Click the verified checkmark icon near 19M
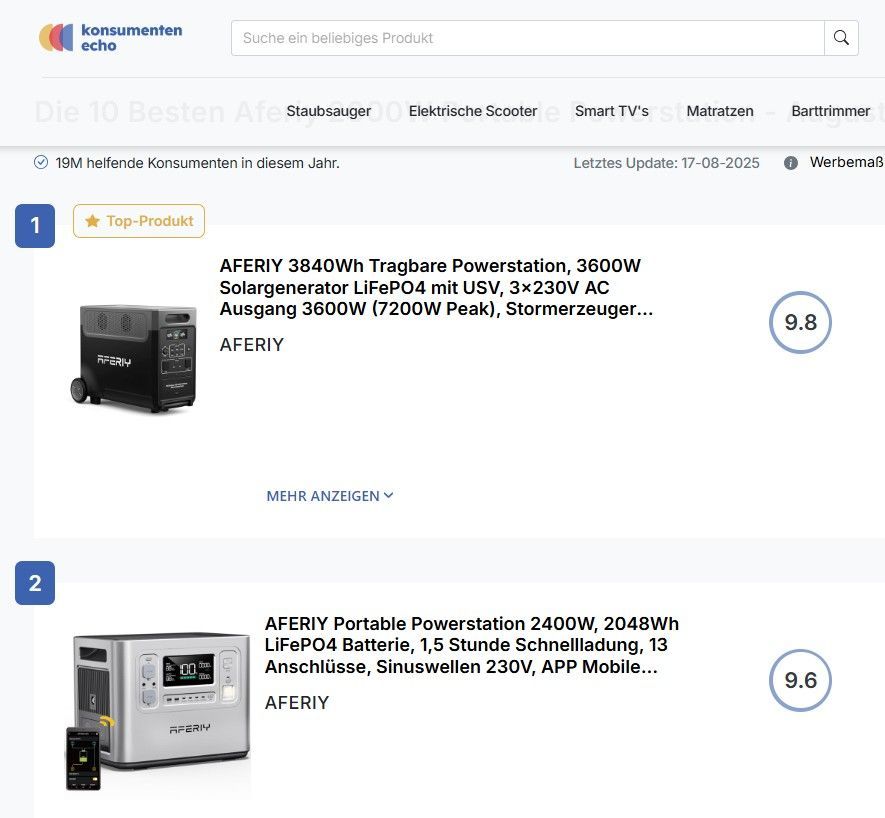This screenshot has width=885, height=818. [41, 162]
